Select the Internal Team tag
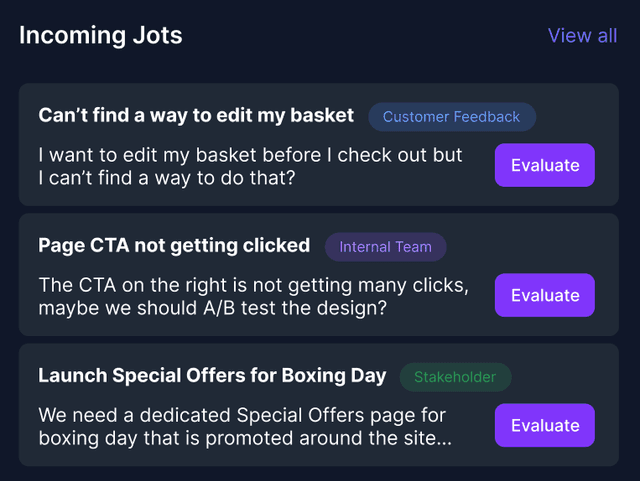The image size is (640, 481). tap(385, 247)
